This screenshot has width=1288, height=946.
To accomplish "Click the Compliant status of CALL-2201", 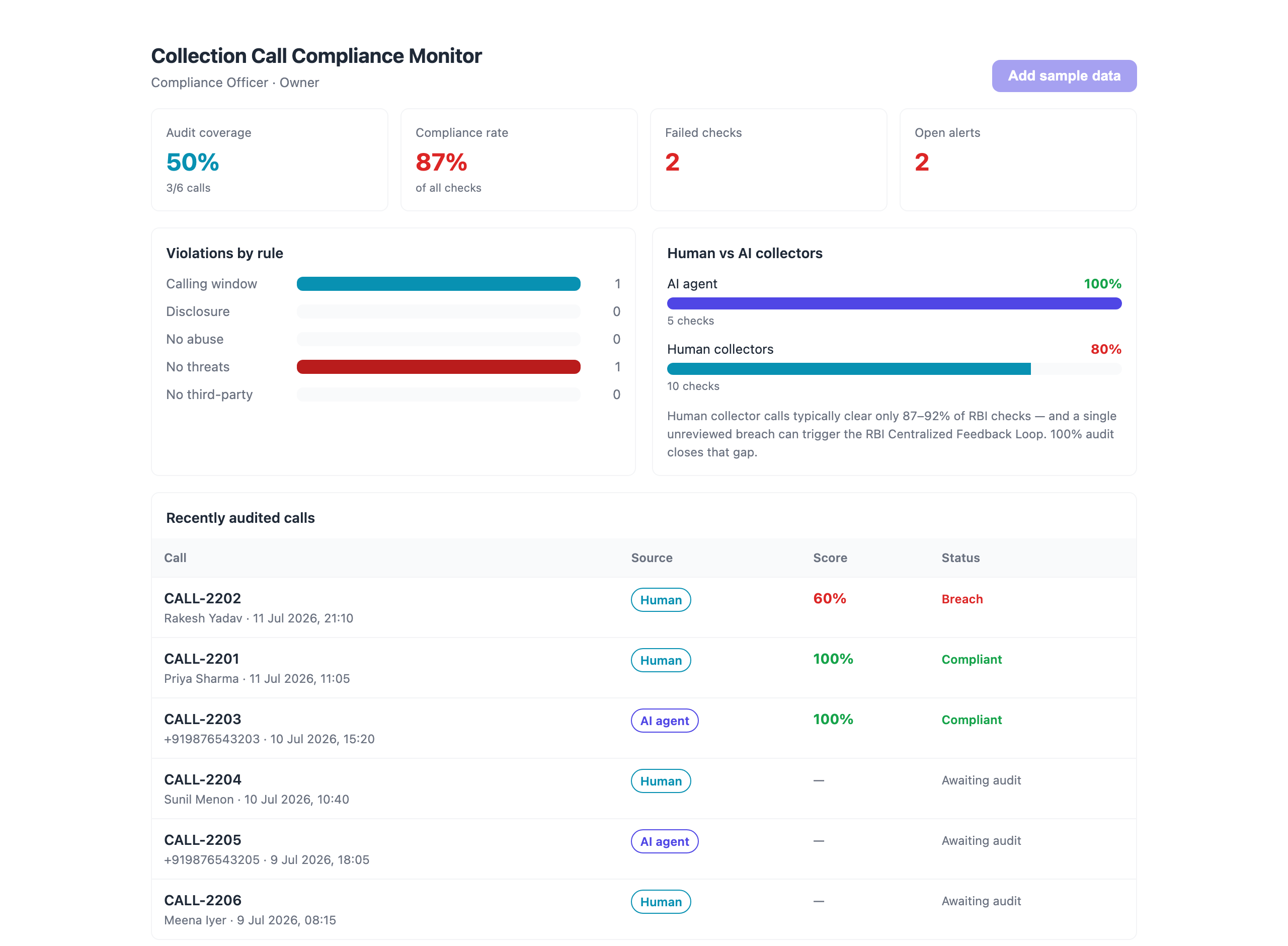I will point(972,659).
